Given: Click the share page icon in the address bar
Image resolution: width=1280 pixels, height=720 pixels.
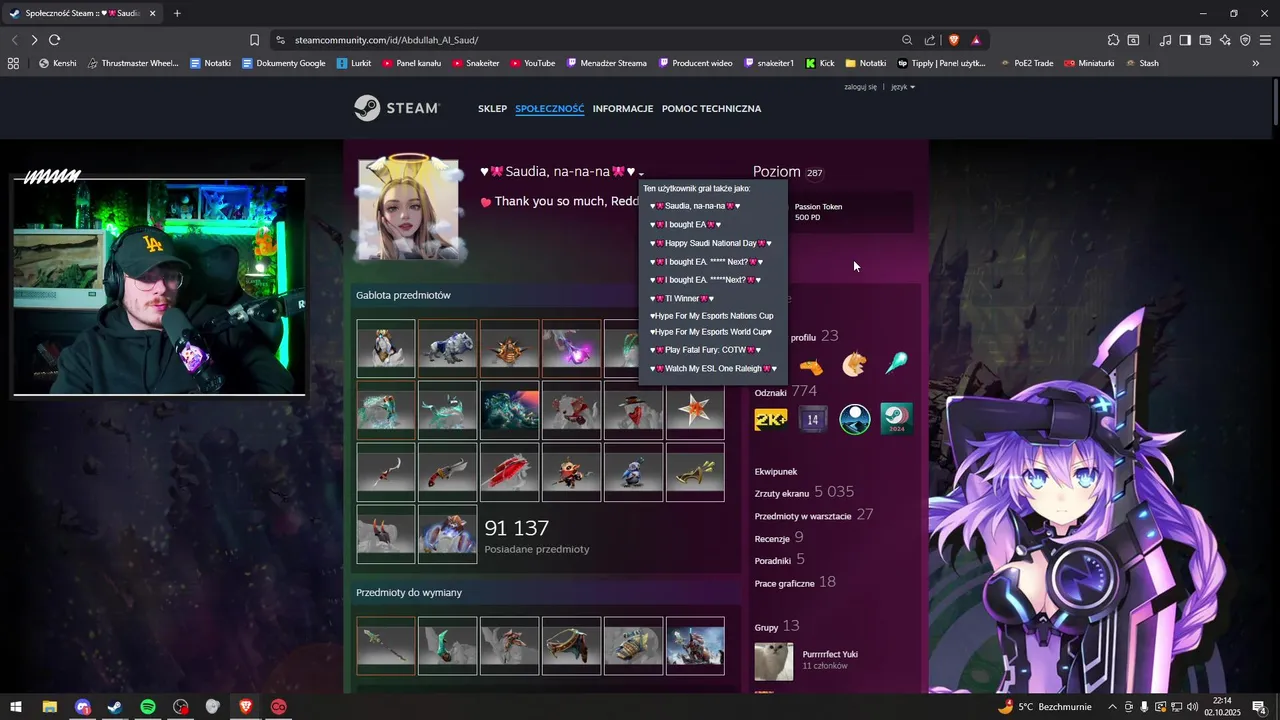Looking at the screenshot, I should click(930, 40).
